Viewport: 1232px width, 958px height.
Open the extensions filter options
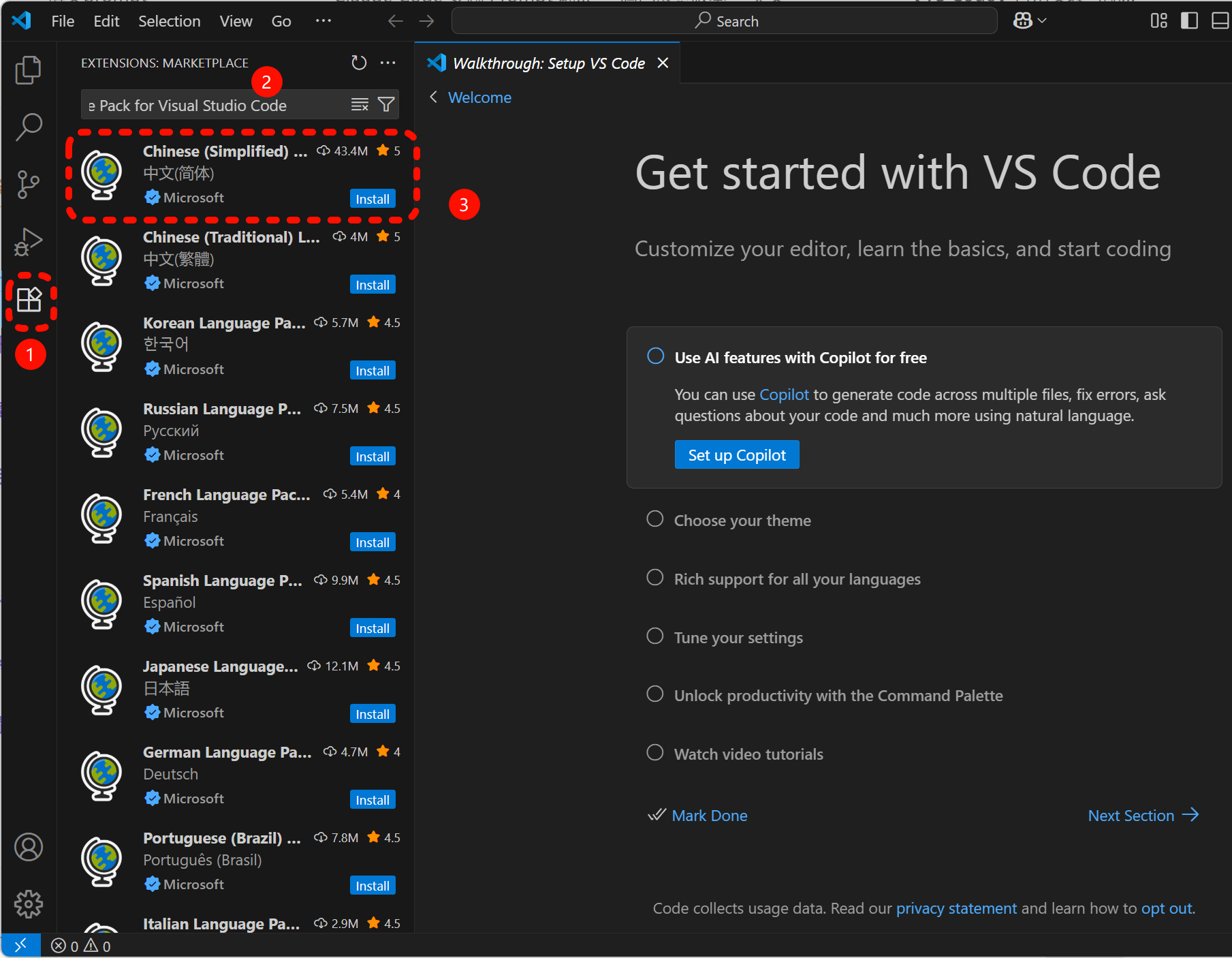coord(386,104)
